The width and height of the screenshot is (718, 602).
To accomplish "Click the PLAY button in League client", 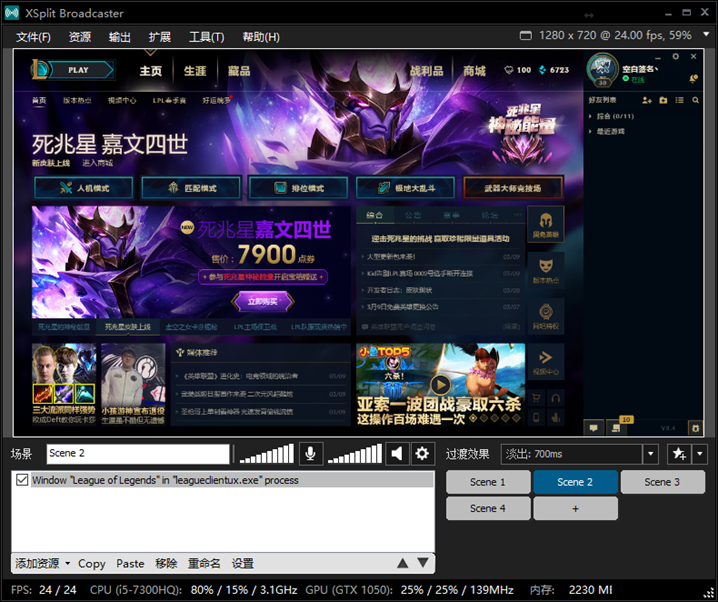I will 81,70.
